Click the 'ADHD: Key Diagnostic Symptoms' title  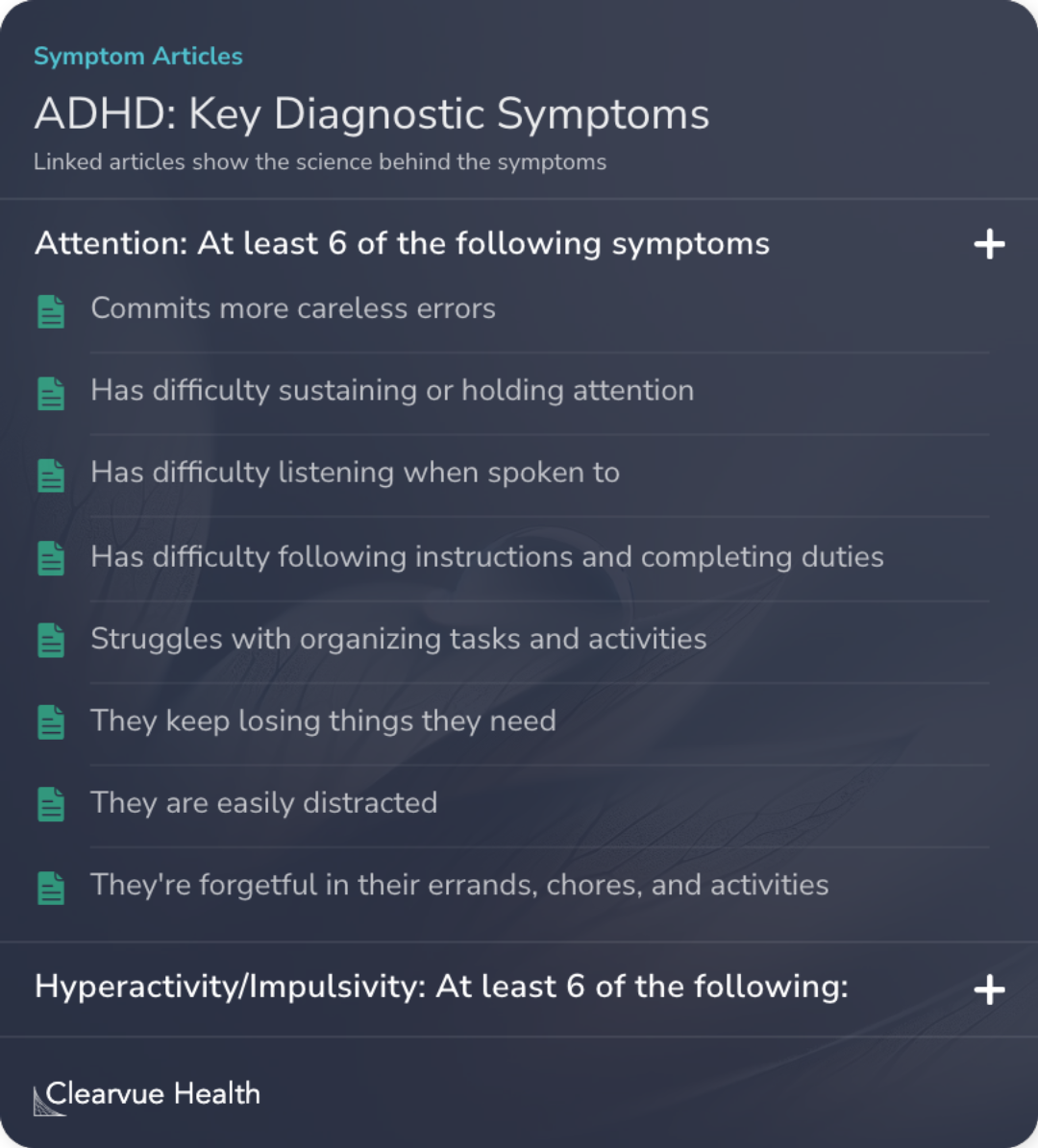(372, 114)
